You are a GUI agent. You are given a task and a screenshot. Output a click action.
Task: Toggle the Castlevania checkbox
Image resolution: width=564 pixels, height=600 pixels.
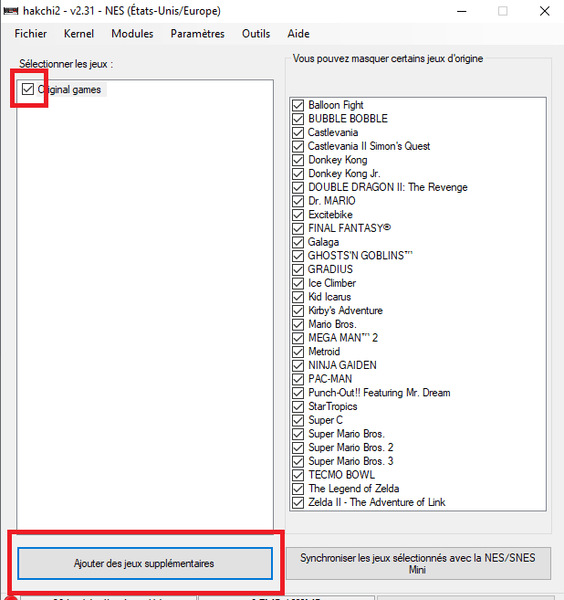(x=298, y=133)
